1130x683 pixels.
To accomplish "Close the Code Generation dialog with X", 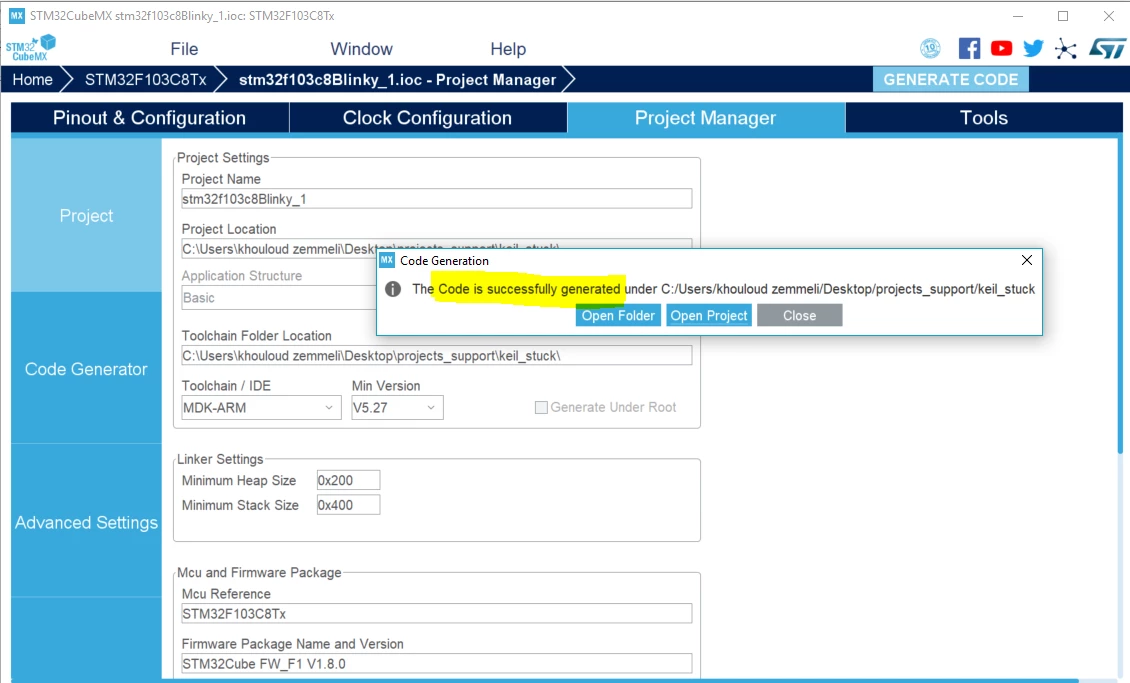I will pos(1027,260).
